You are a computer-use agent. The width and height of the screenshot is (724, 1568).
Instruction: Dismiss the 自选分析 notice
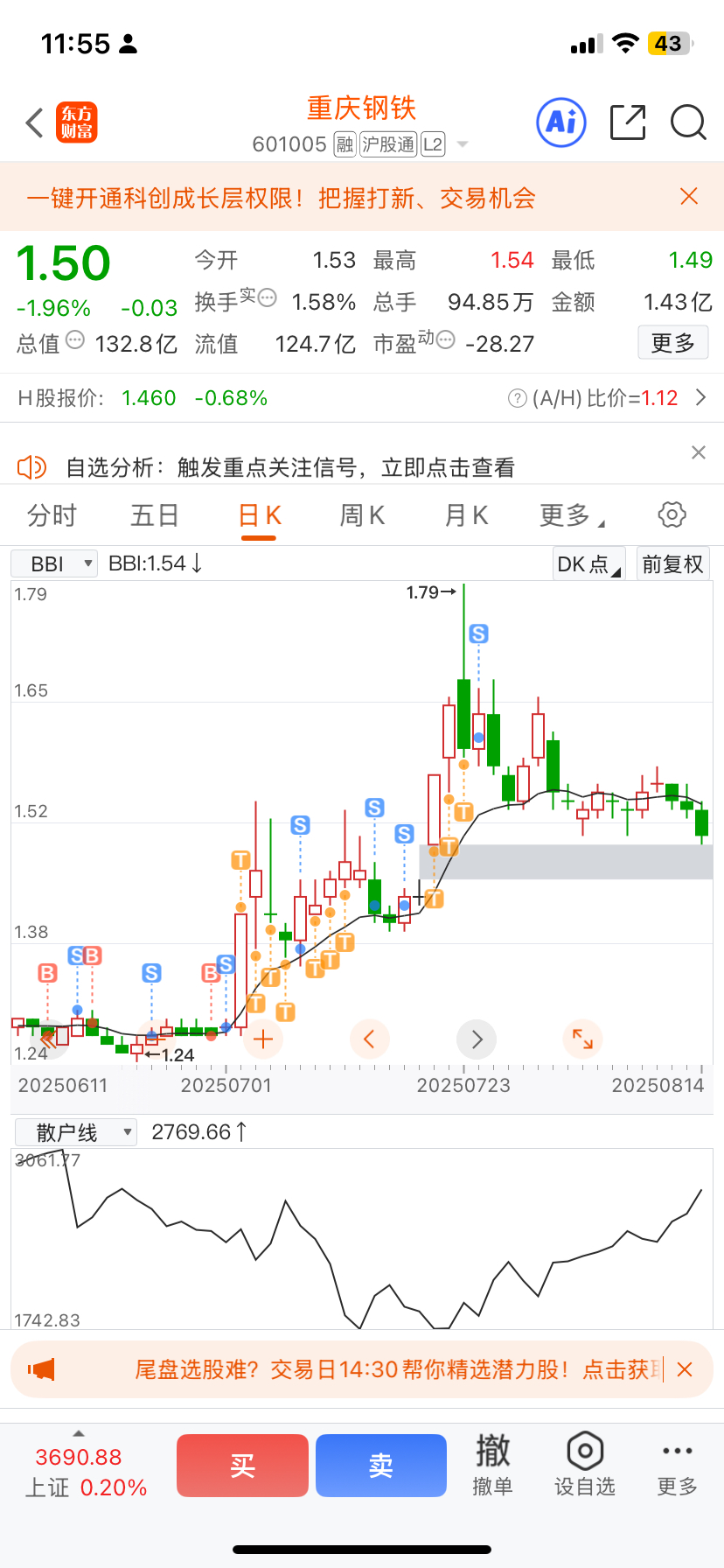point(698,452)
